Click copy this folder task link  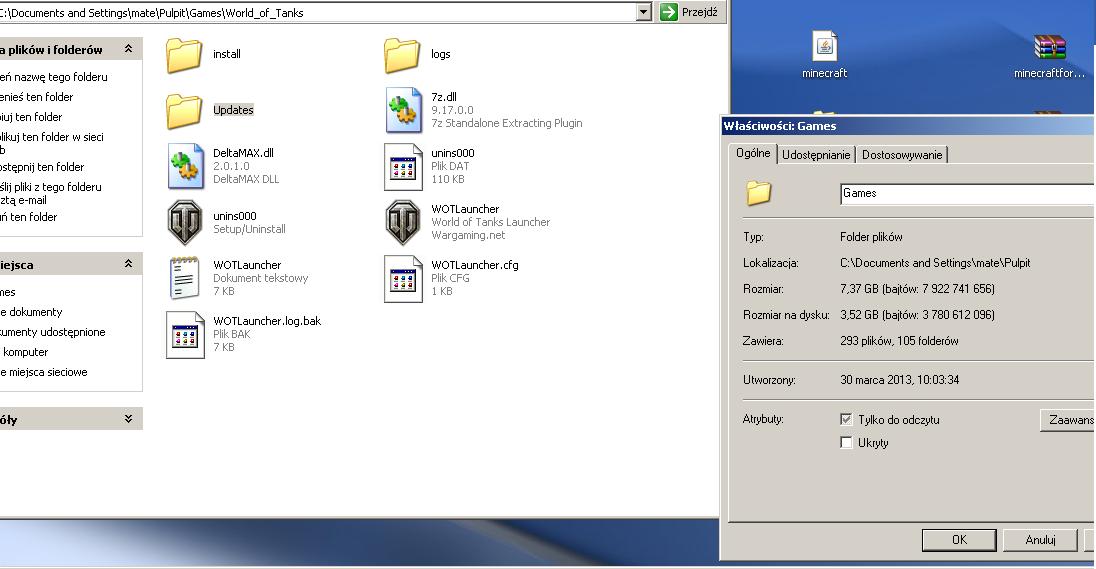(31, 117)
